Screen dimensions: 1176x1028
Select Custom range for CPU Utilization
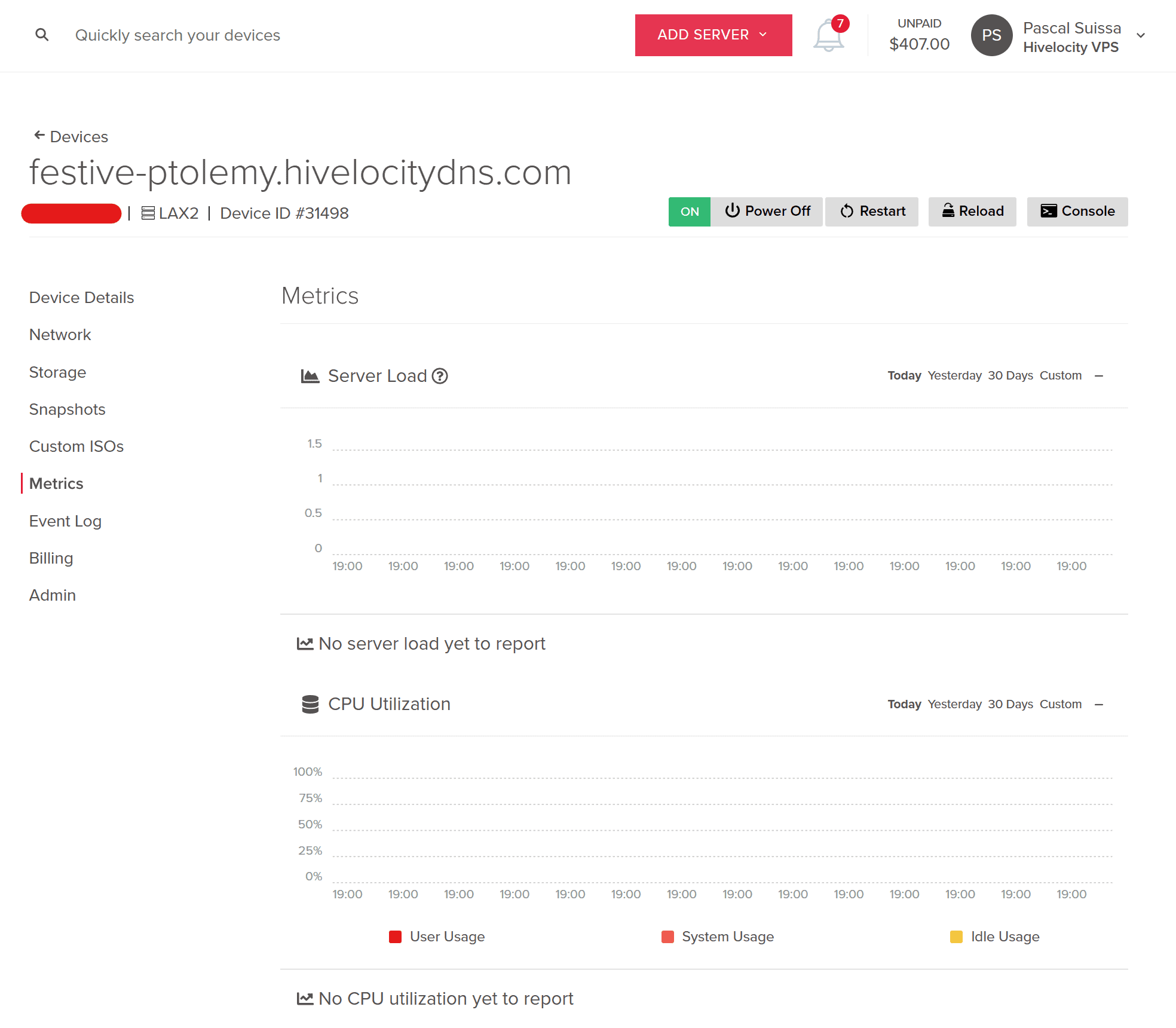(1061, 704)
